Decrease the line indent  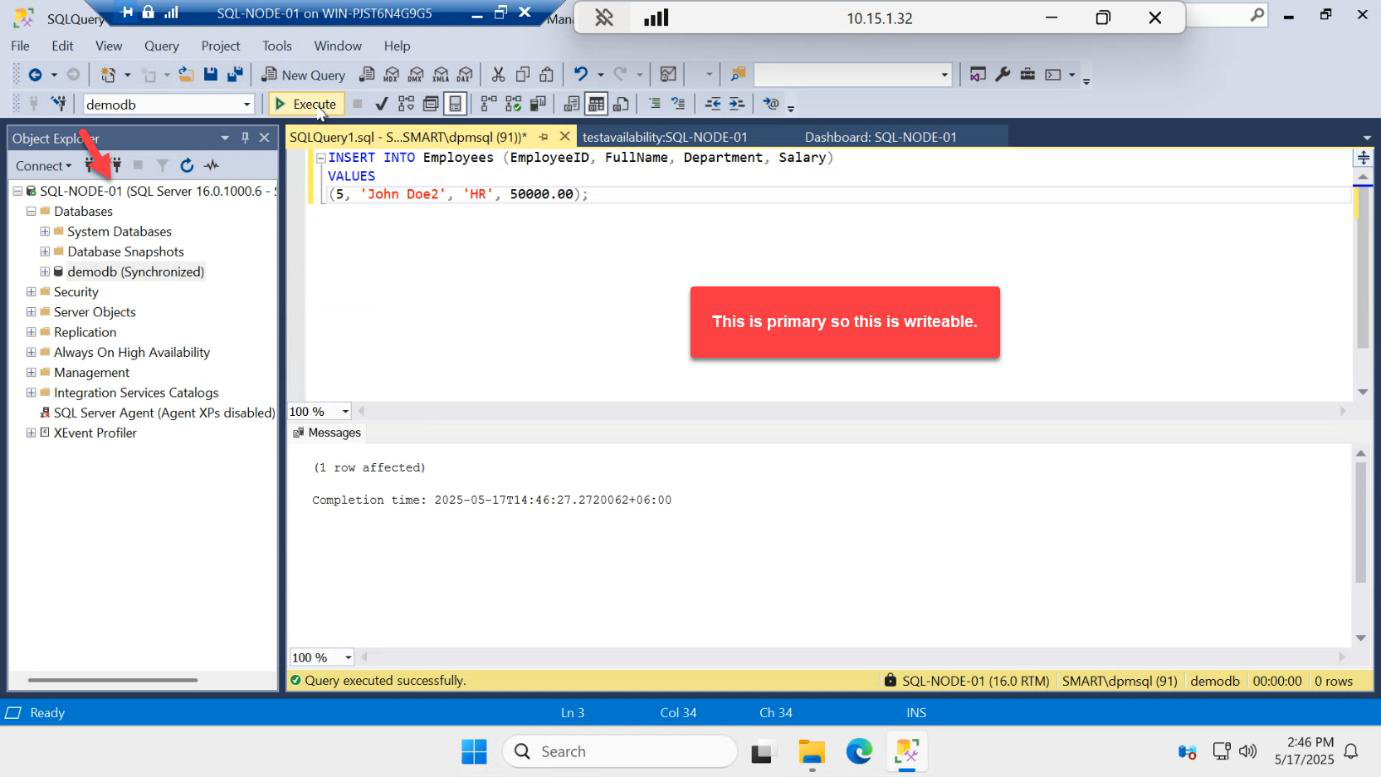713,104
